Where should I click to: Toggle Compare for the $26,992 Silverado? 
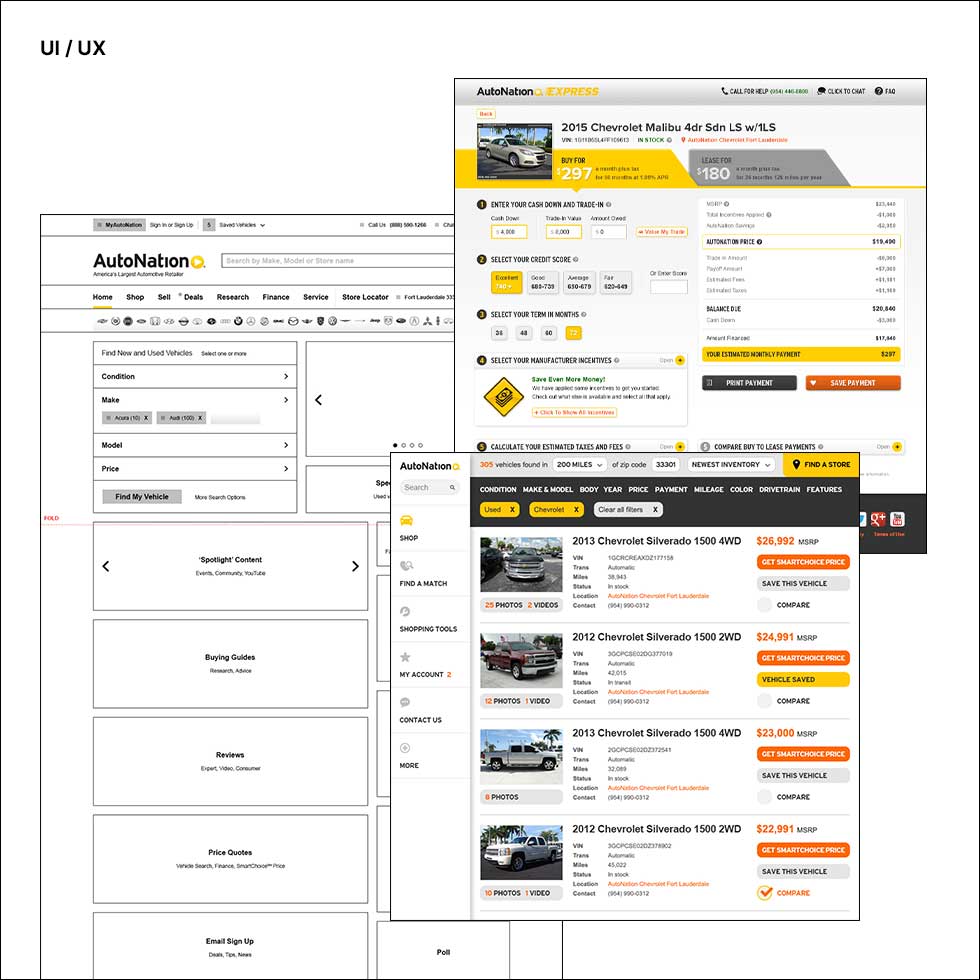(x=764, y=605)
